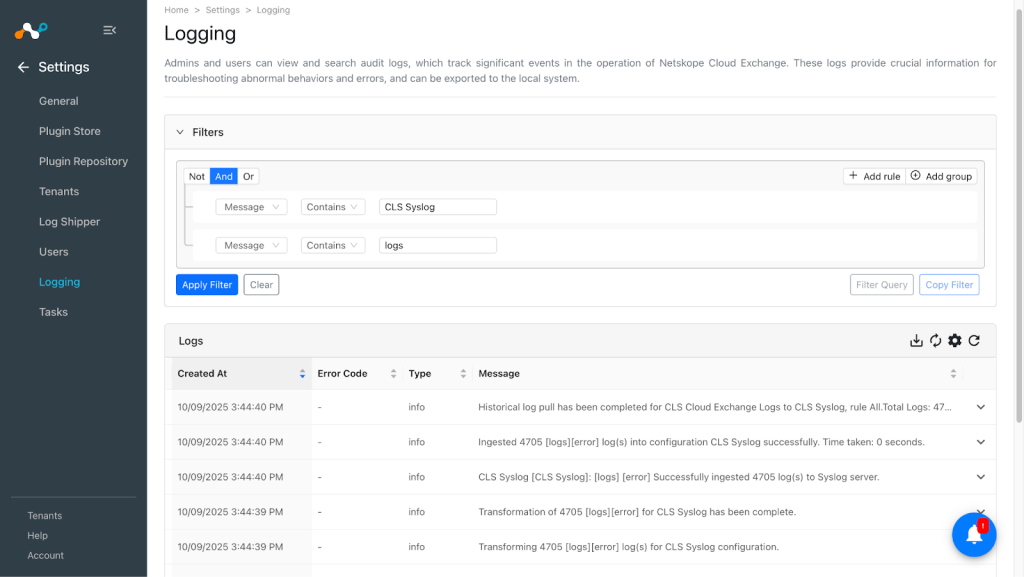Select the Or operator toggle
Viewport: 1024px width, 577px height.
[x=248, y=176]
